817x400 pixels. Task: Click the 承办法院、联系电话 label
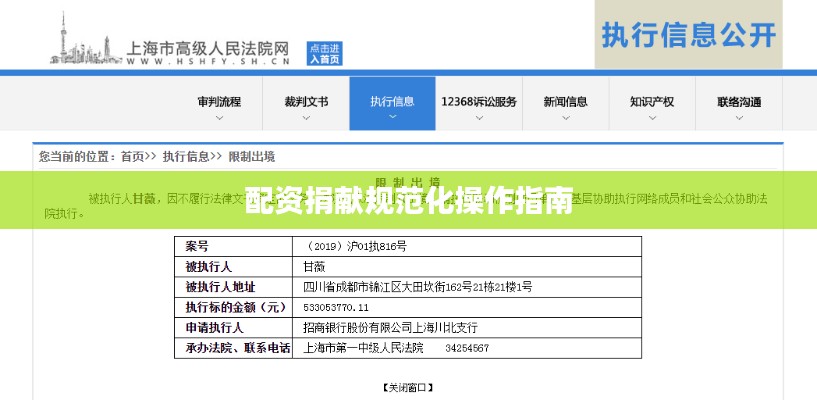click(238, 348)
